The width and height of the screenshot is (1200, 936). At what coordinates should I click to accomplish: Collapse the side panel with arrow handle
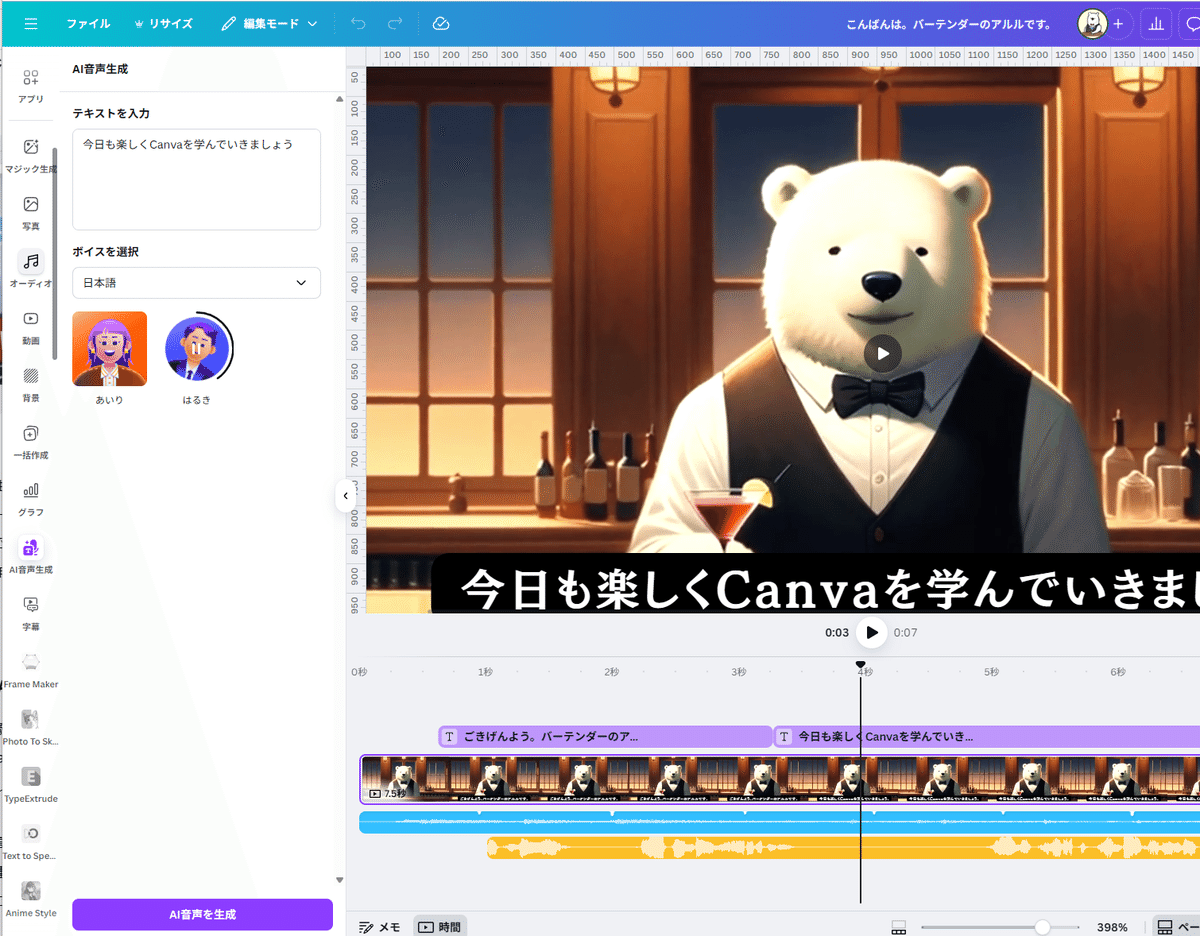346,495
